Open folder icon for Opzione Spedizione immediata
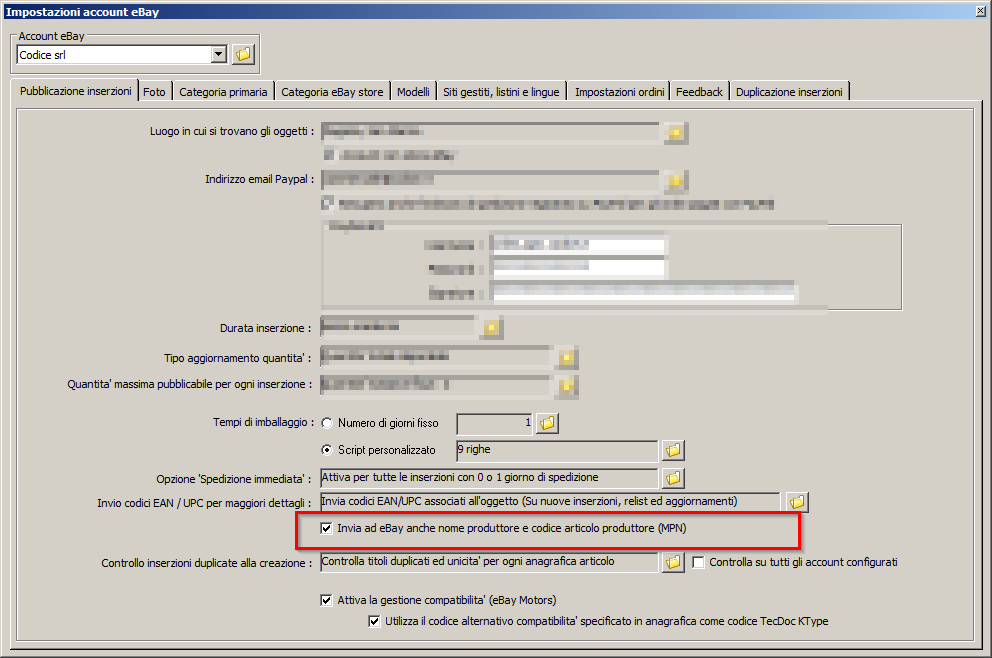Image resolution: width=992 pixels, height=658 pixels. [673, 478]
